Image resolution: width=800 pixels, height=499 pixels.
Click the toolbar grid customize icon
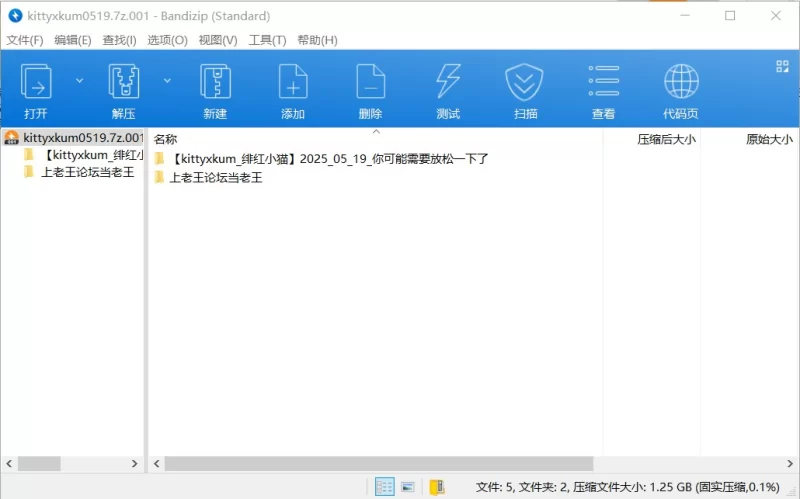tap(782, 66)
